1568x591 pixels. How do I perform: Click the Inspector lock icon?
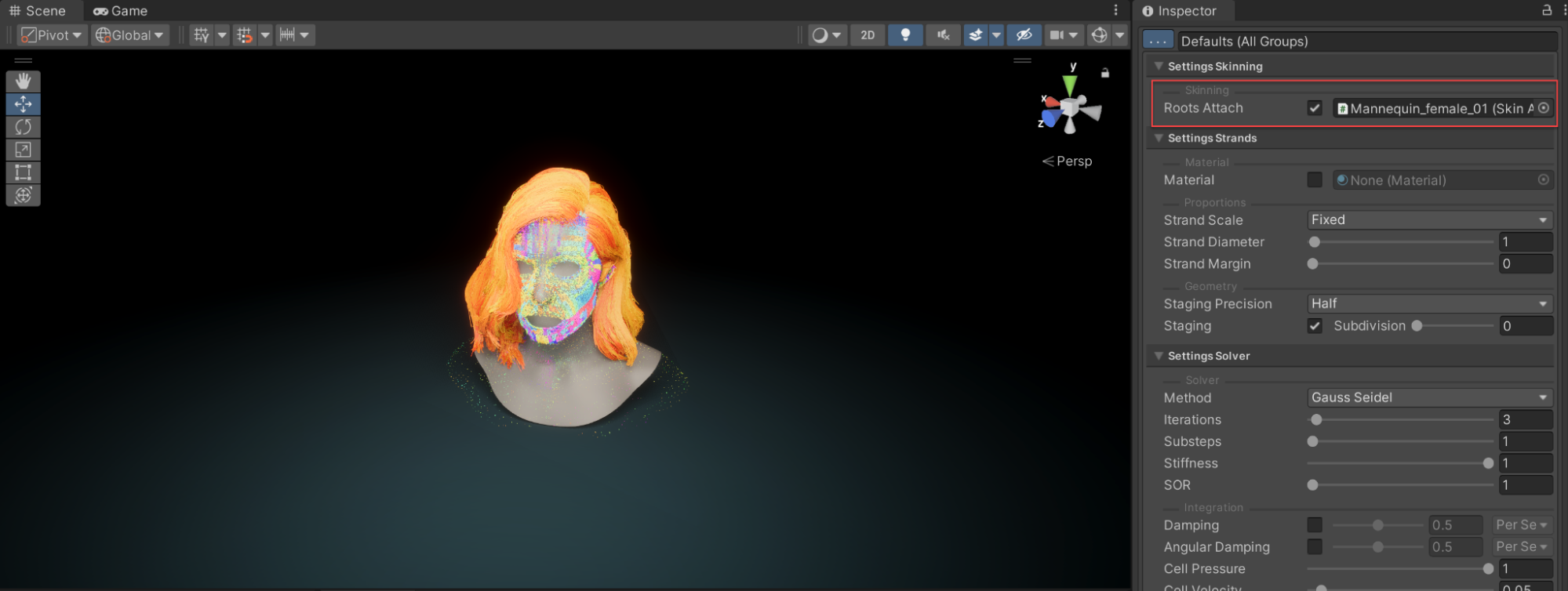click(1547, 10)
